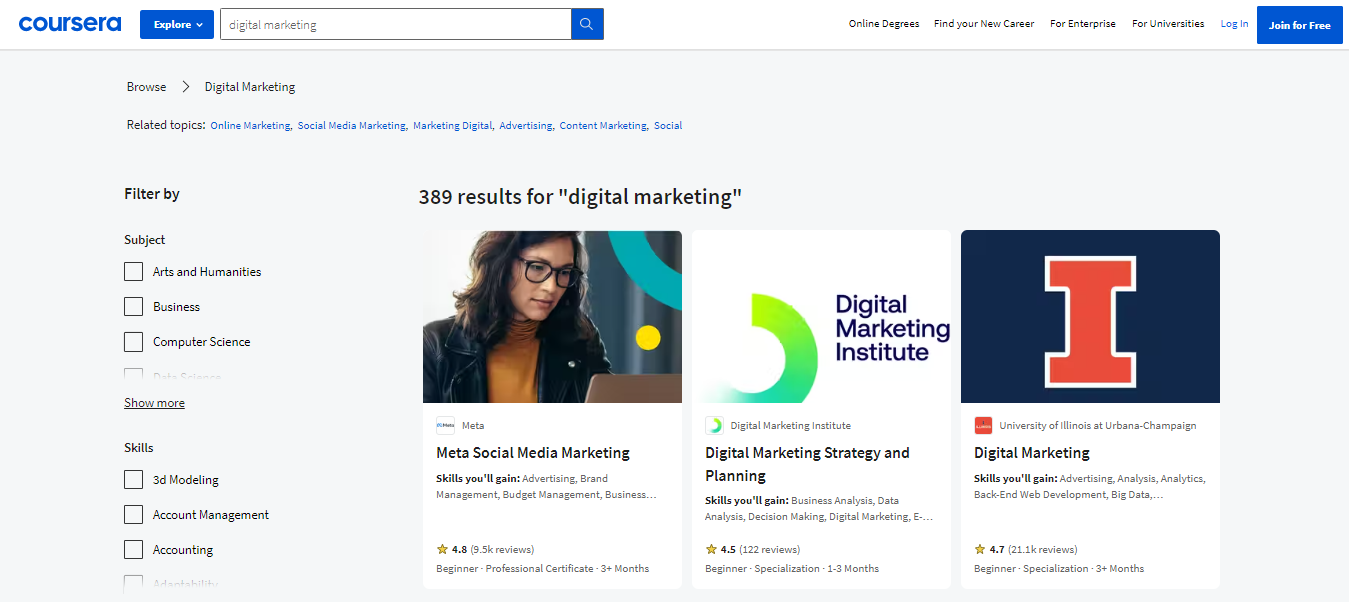1349x602 pixels.
Task: Click the breadcrumb chevron after Browse
Action: tap(186, 87)
